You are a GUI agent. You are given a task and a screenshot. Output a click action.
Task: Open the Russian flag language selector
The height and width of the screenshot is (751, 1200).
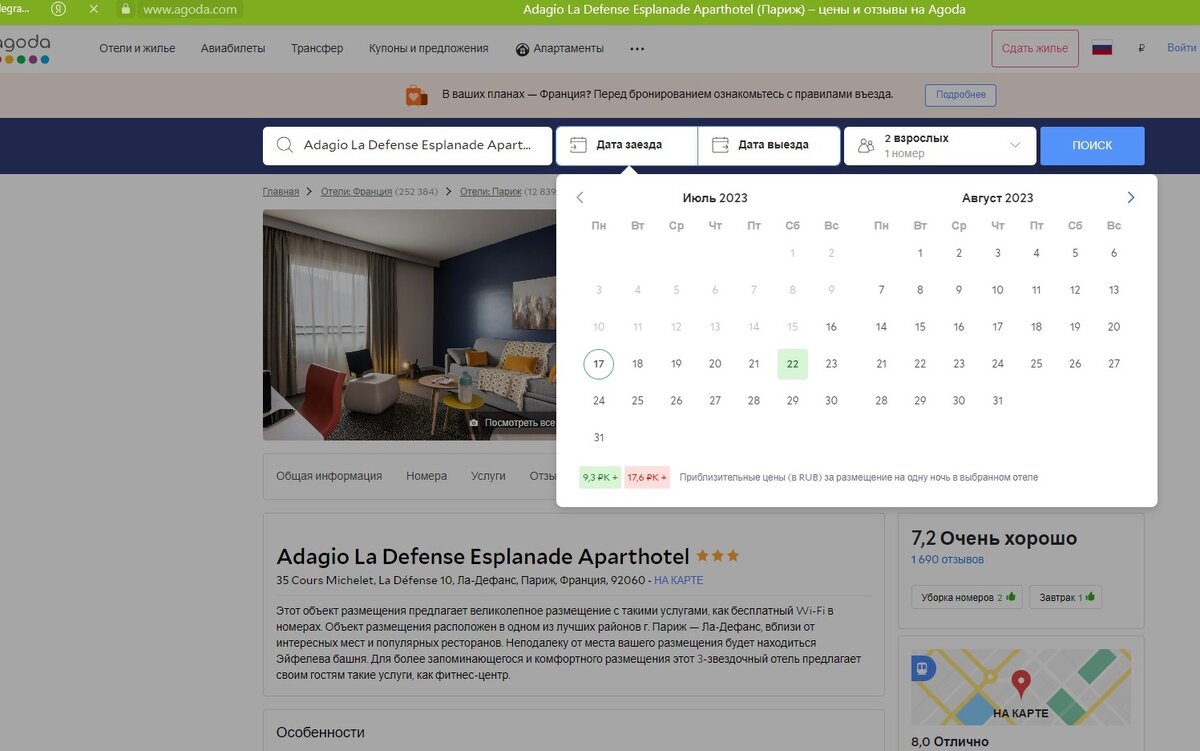1102,48
